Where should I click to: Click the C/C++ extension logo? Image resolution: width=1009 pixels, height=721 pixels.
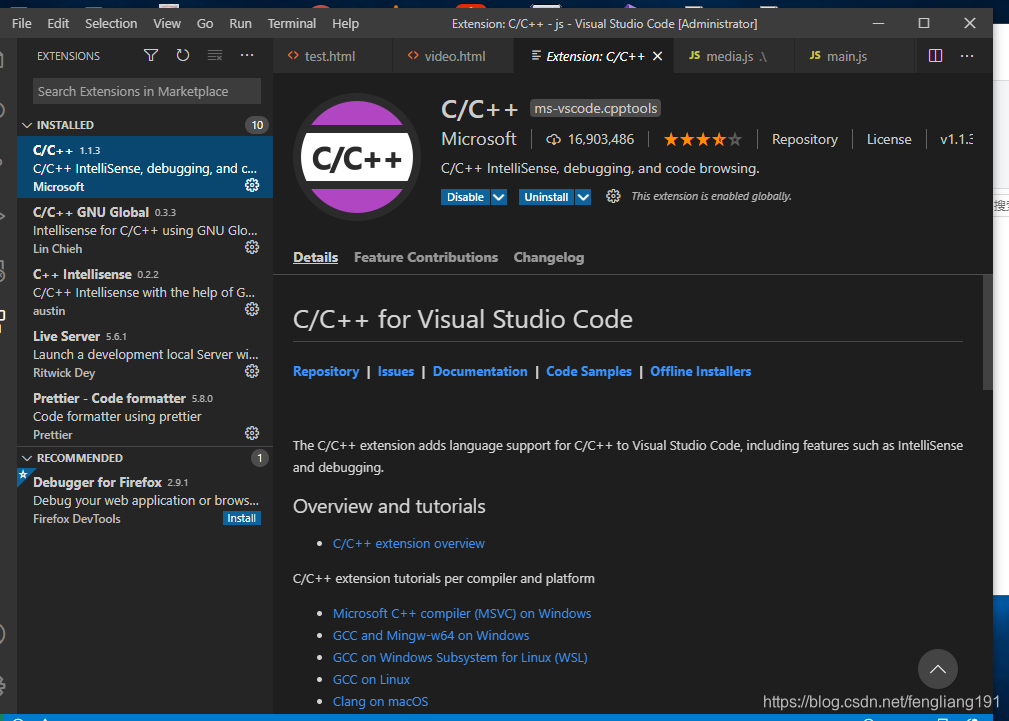(357, 157)
